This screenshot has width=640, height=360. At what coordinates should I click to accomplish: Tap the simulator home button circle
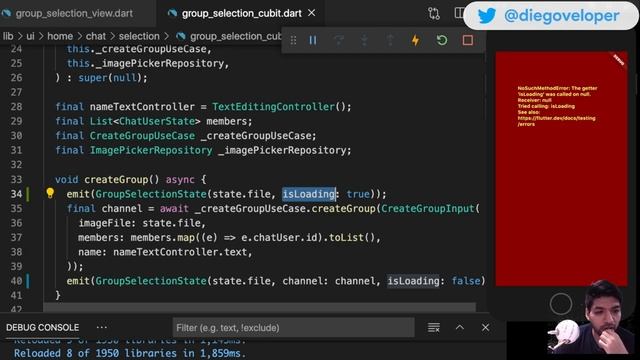pos(560,304)
